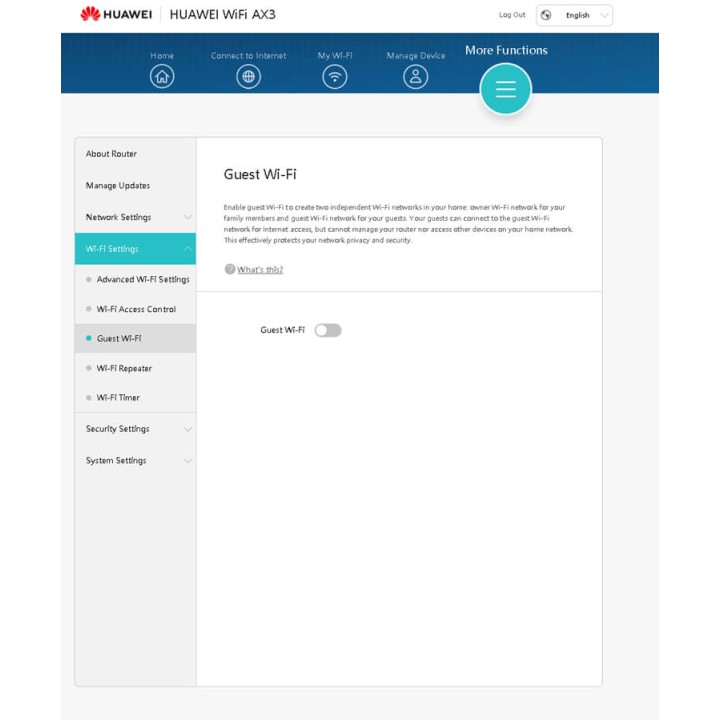Click the More Functions hamburger button
Screen dimensions: 720x720
[506, 89]
